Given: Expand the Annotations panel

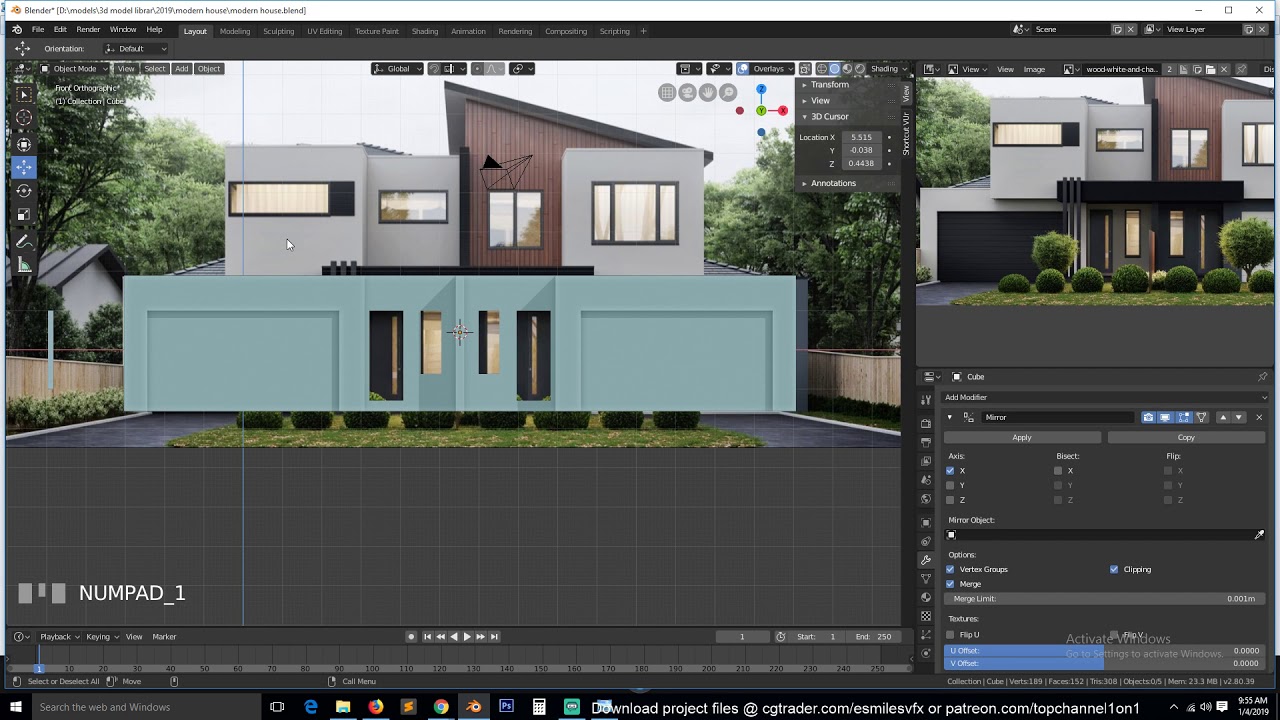Looking at the screenshot, I should (x=833, y=184).
